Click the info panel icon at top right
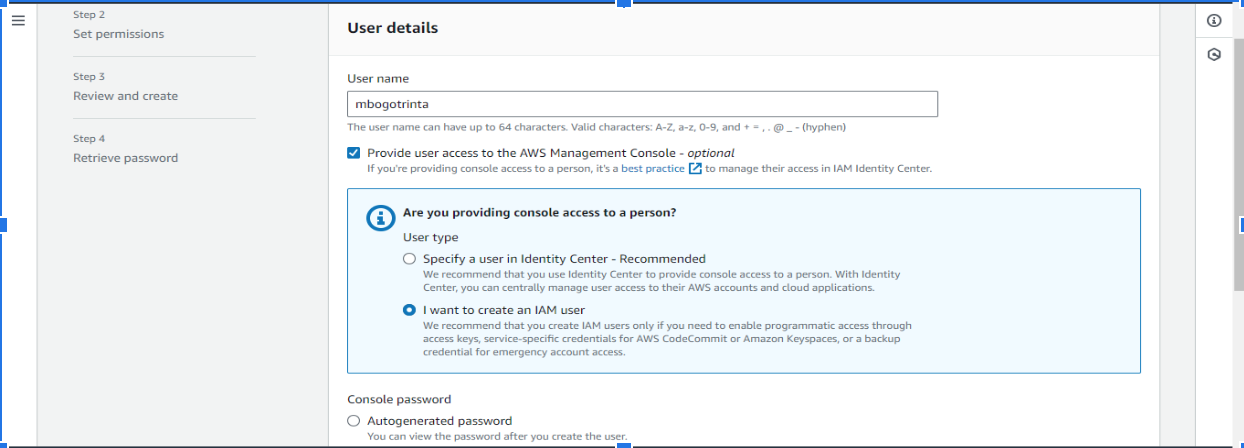The height and width of the screenshot is (448, 1244). pos(1214,21)
